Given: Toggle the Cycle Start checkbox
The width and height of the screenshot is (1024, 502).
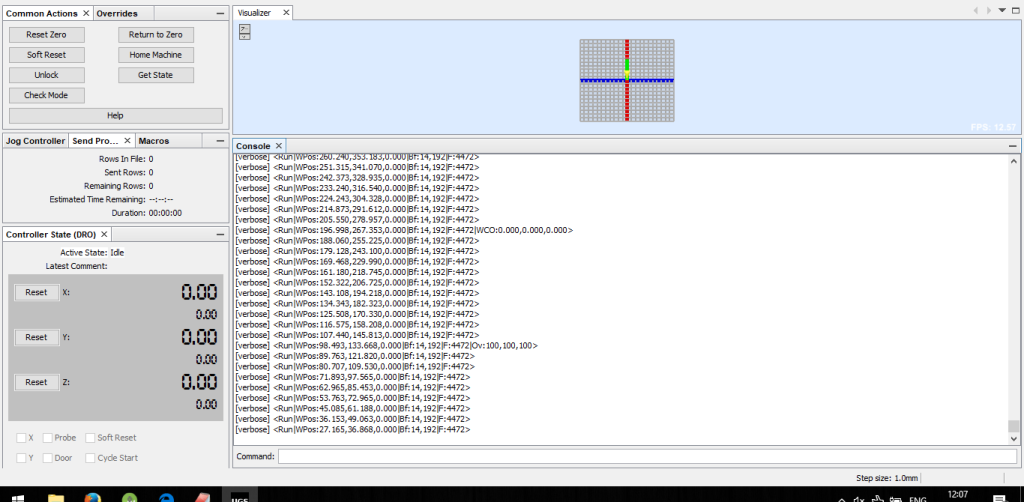Looking at the screenshot, I should pos(91,458).
